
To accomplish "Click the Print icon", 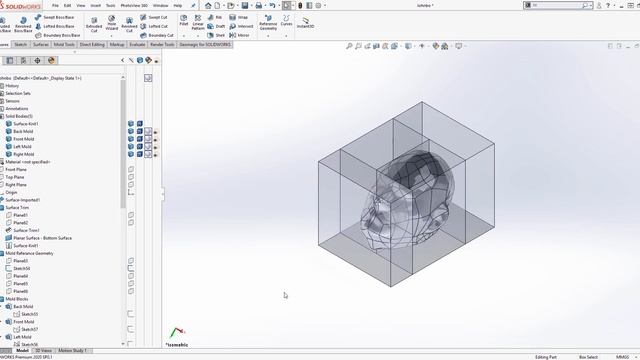I will click(259, 6).
